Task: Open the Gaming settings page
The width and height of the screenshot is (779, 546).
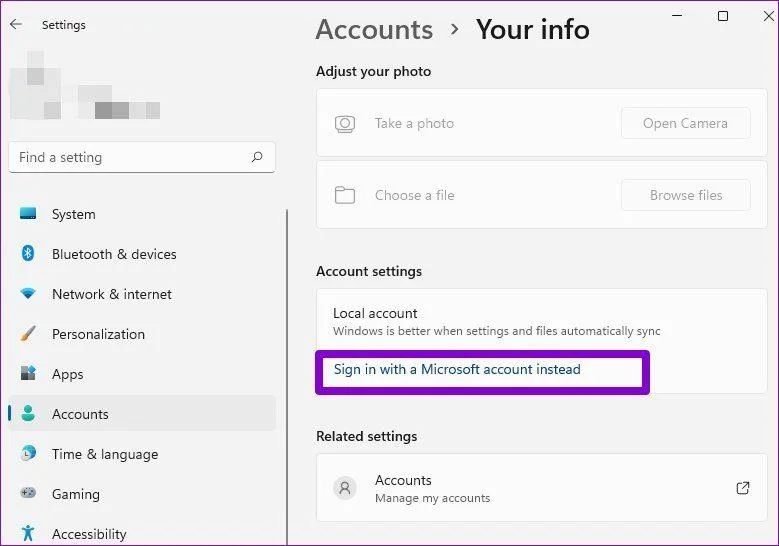Action: pos(142,494)
